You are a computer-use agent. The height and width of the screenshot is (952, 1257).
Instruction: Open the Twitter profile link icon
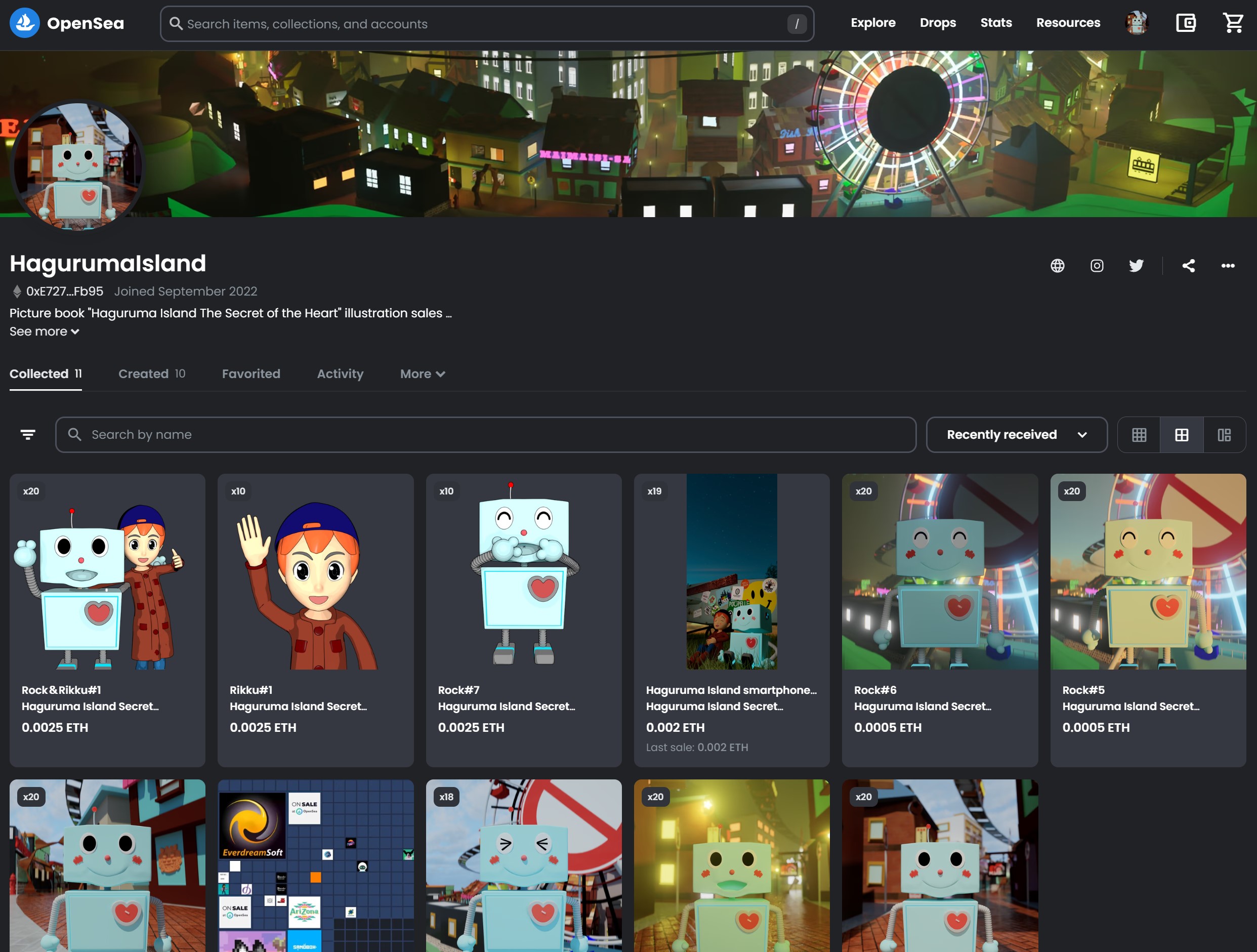[x=1136, y=265]
